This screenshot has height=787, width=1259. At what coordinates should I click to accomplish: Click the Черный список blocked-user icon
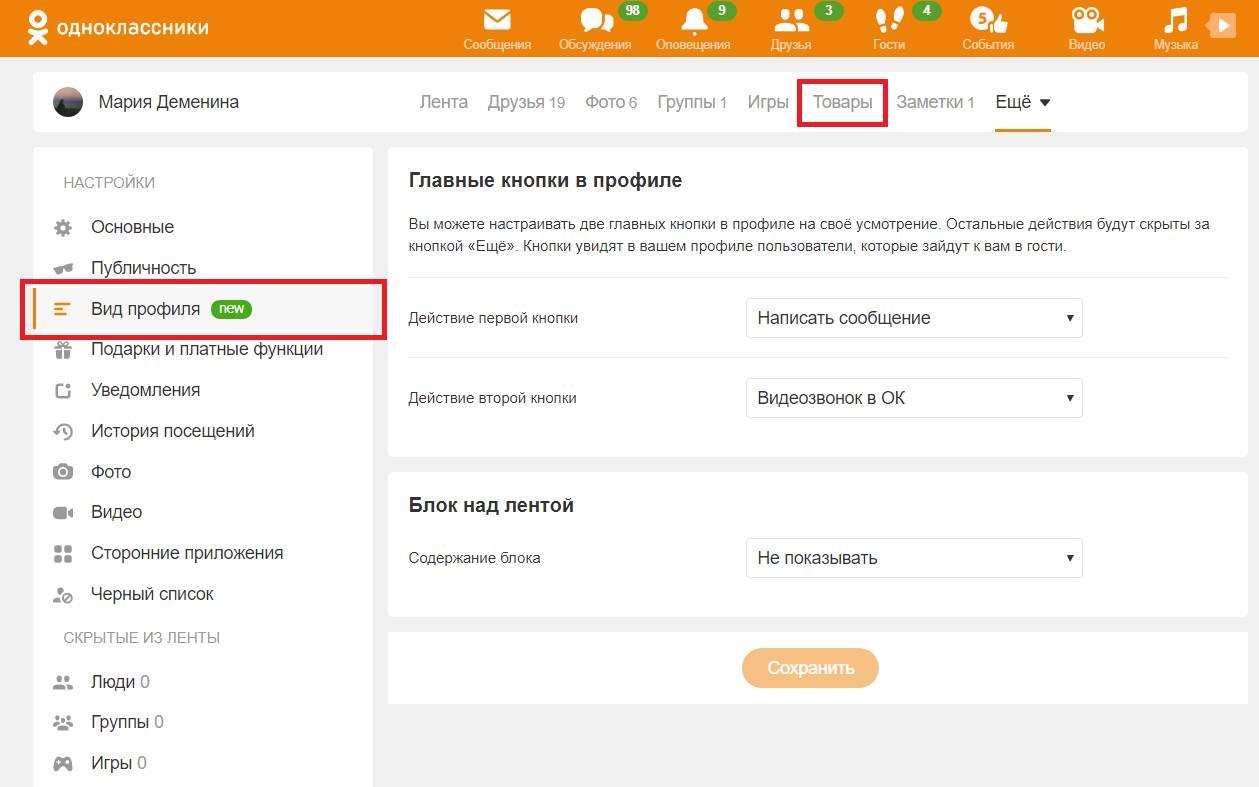63,595
